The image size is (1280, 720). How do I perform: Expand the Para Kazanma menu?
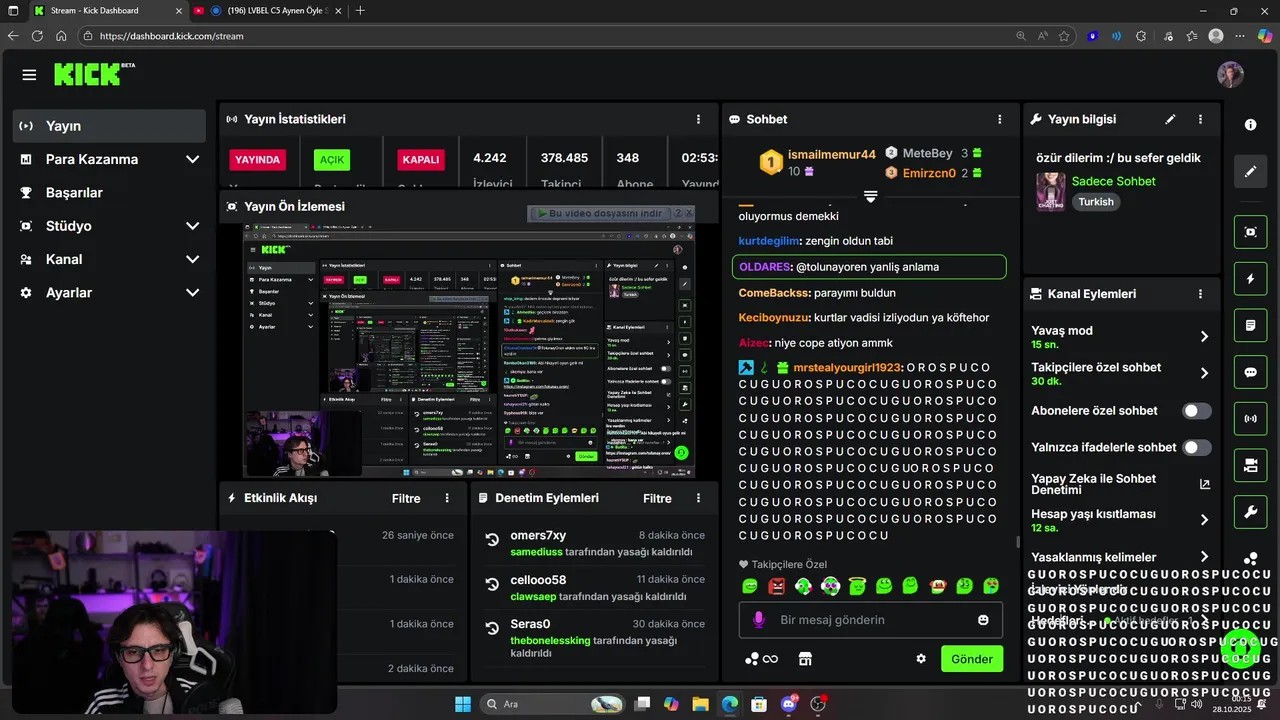(192, 159)
